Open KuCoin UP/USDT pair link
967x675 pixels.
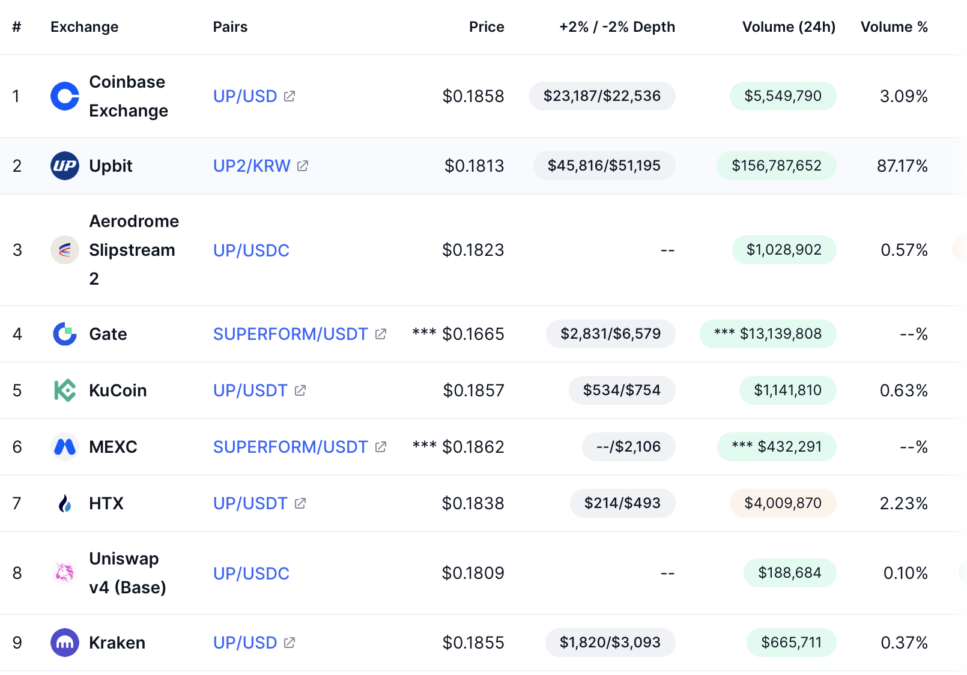coord(250,390)
